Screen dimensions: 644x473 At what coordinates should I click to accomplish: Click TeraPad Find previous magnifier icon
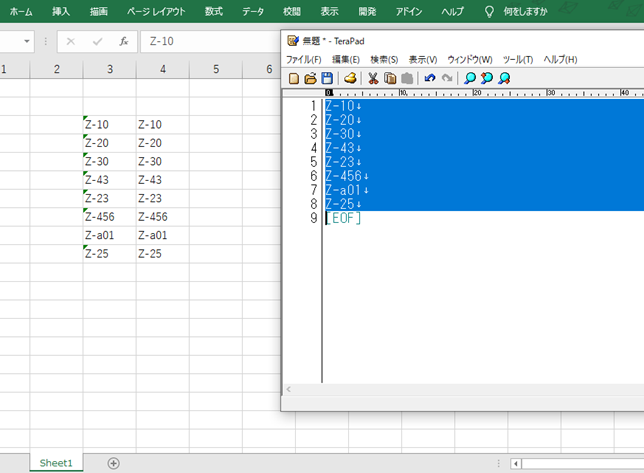coord(487,78)
